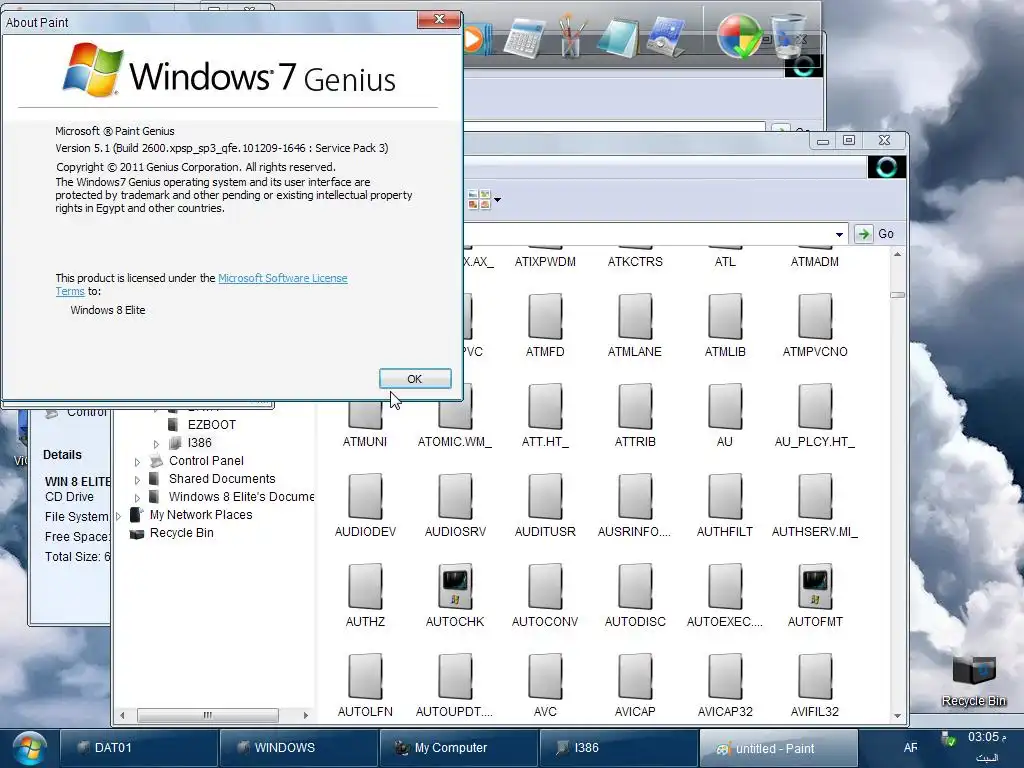The height and width of the screenshot is (768, 1024).
Task: Open the Recycle Bin icon in the top dock
Action: point(789,37)
